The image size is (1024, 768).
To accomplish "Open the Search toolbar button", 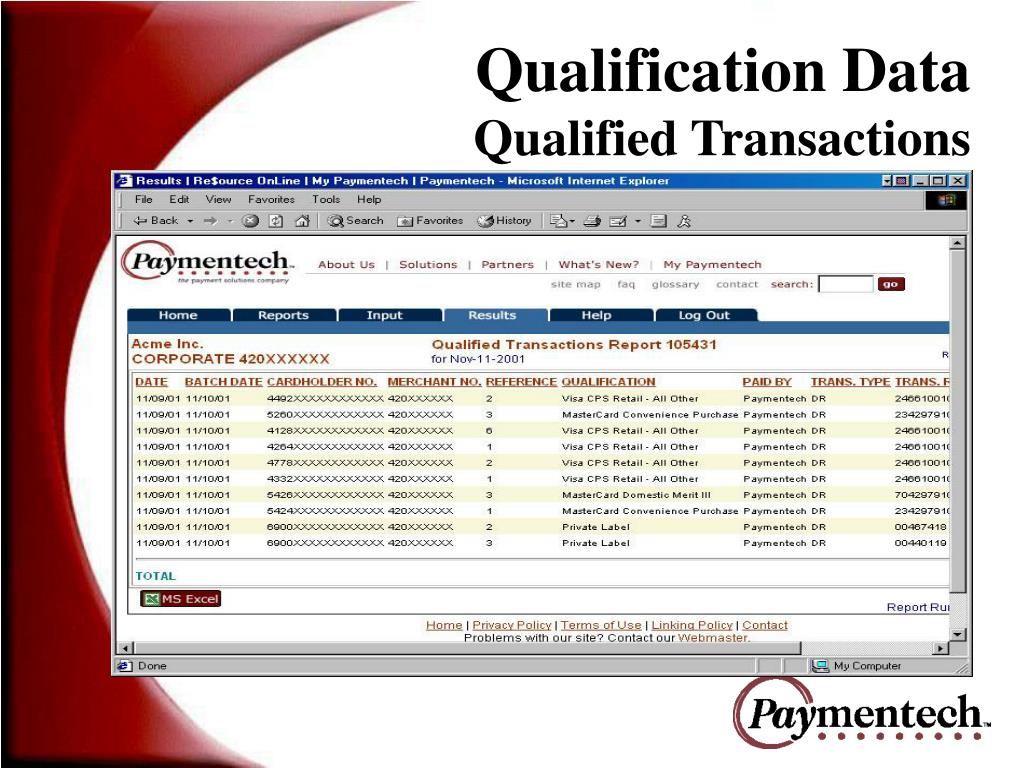I will tap(356, 221).
